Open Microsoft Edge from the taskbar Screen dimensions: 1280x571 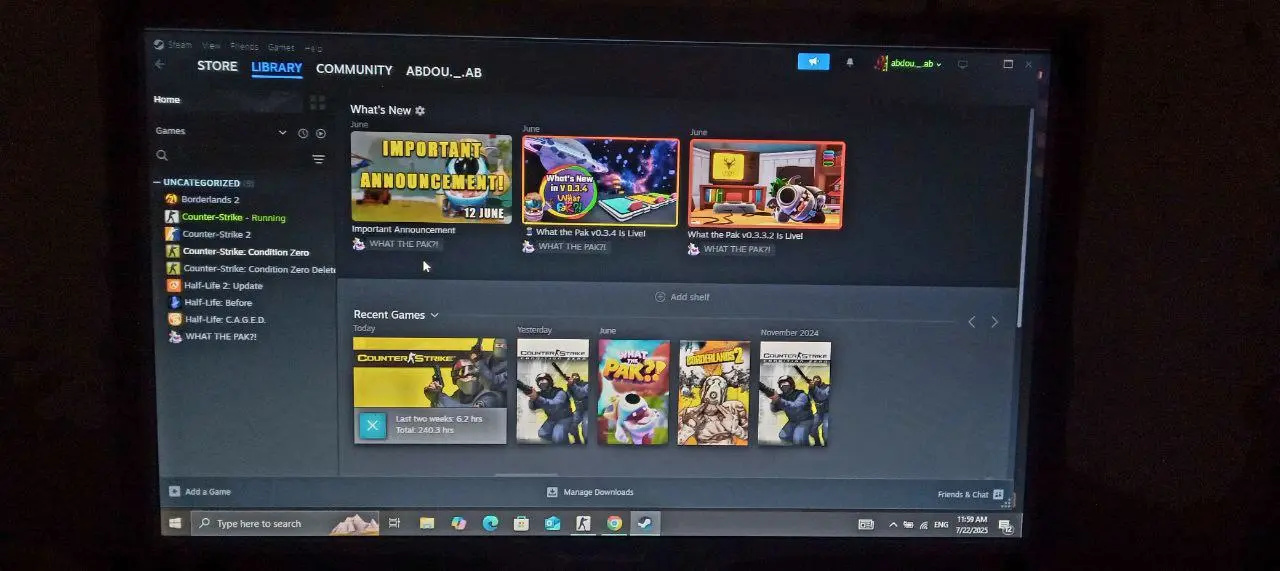[x=490, y=524]
